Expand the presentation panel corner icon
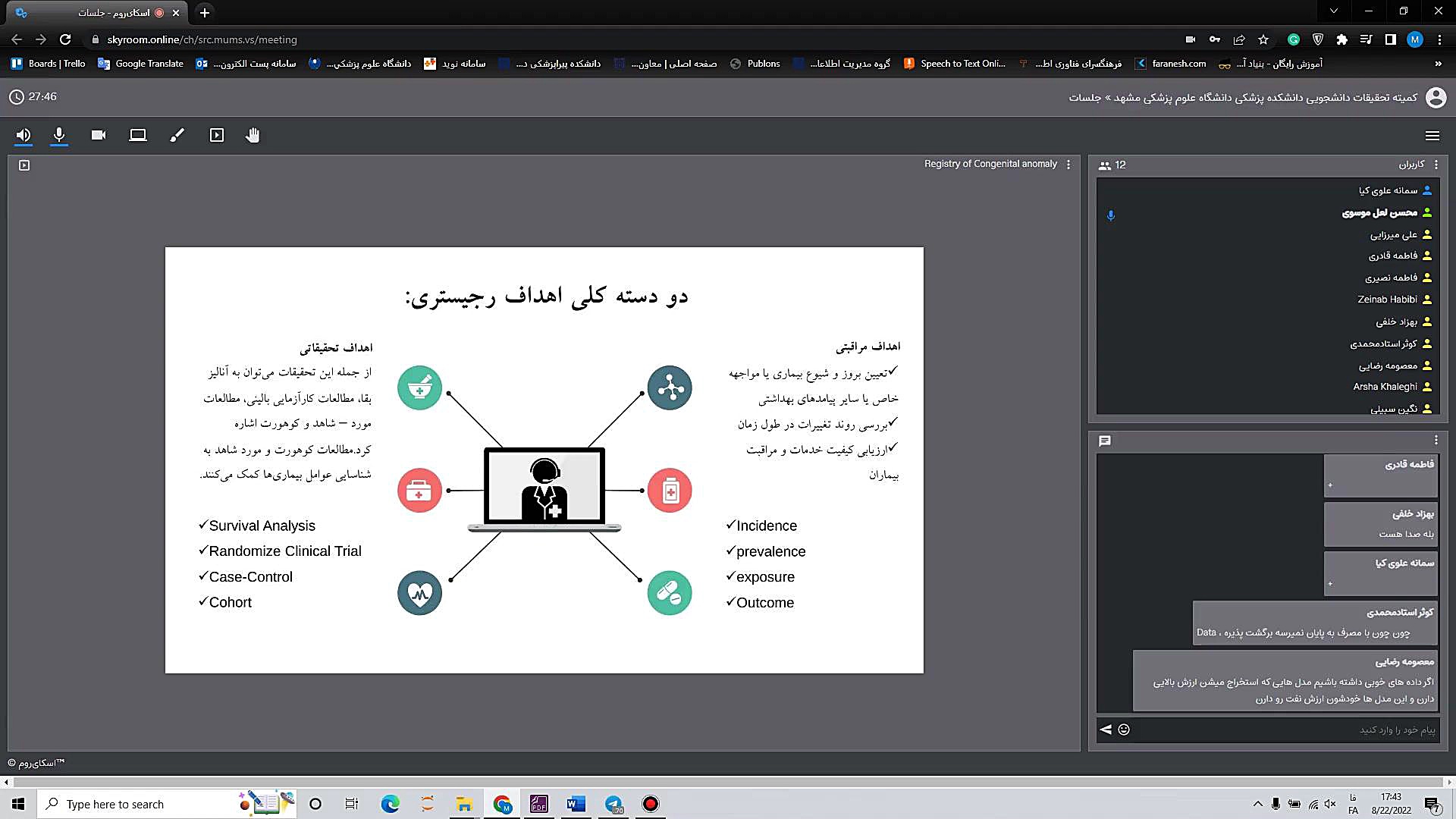The image size is (1456, 819). point(24,165)
